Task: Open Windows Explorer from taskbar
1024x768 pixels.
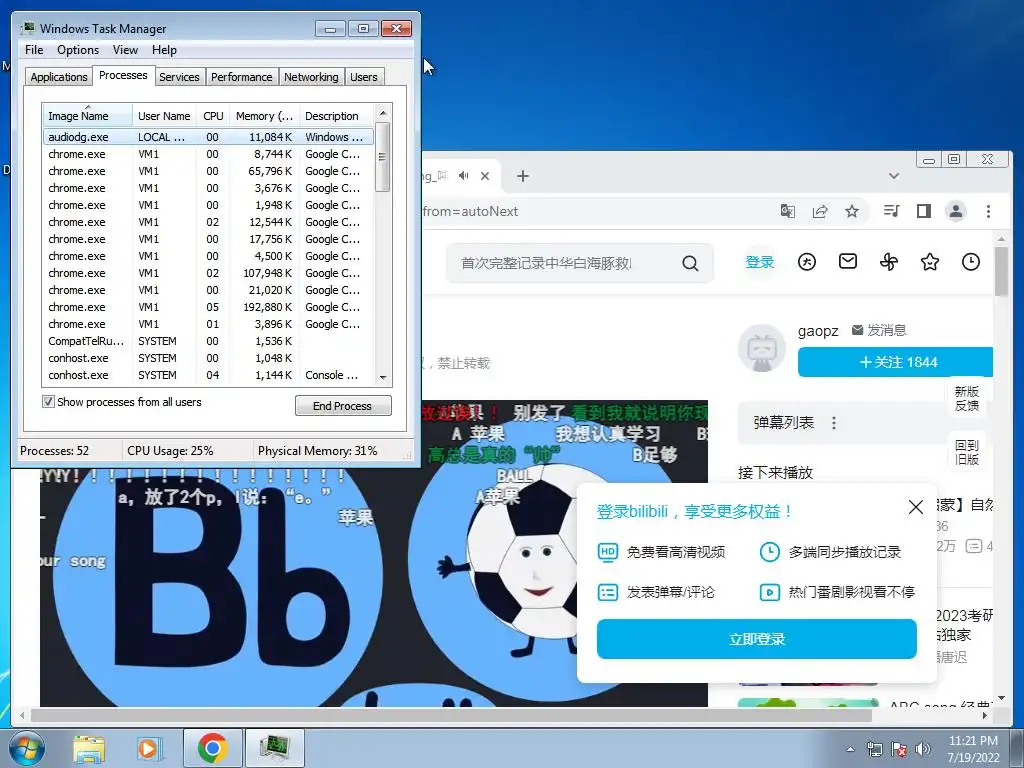Action: click(89, 748)
